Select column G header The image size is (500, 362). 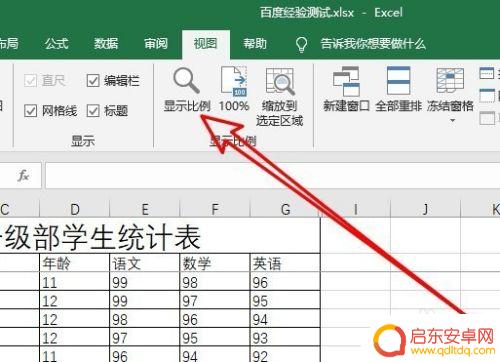click(285, 209)
